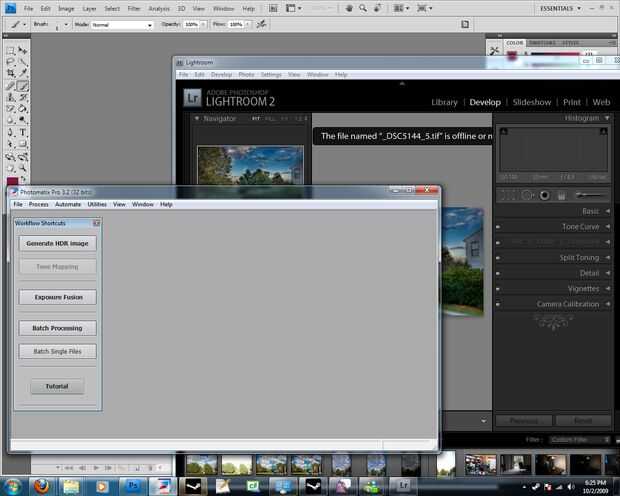Screen dimensions: 620x496
Task: Open the Brush preset picker dropdown
Action: coord(66,25)
